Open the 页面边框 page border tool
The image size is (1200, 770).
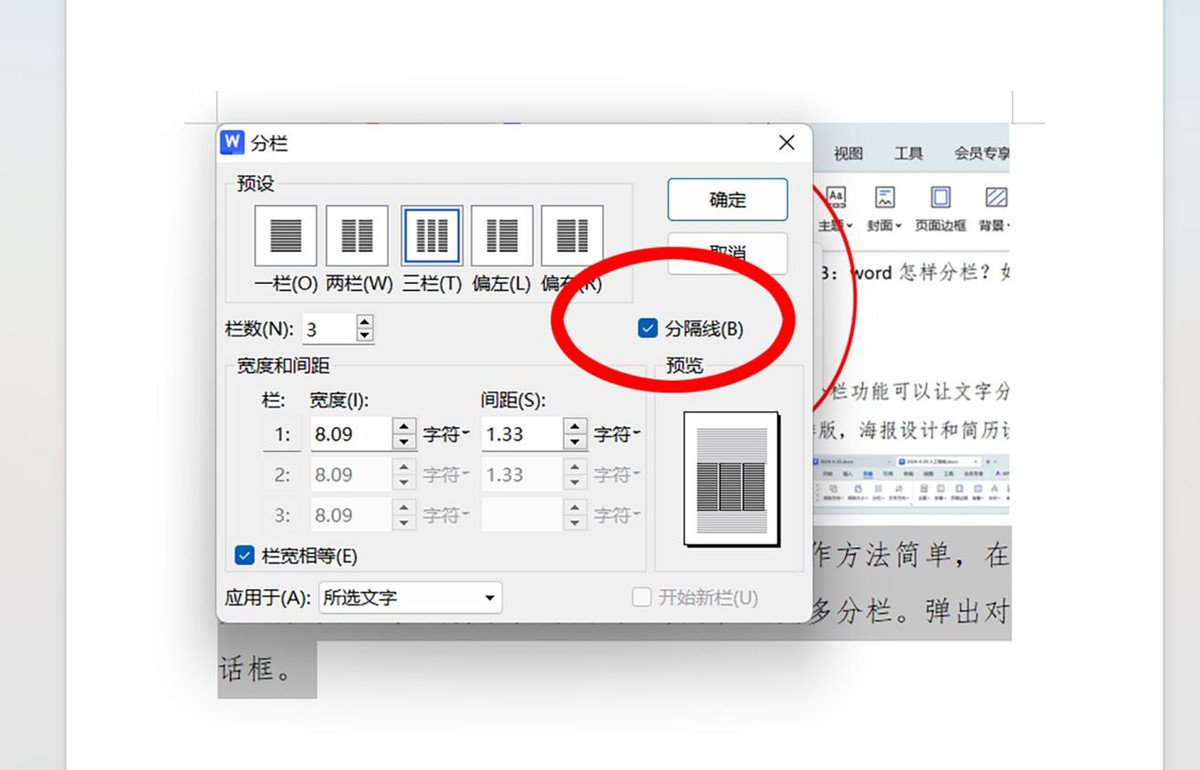coord(940,199)
